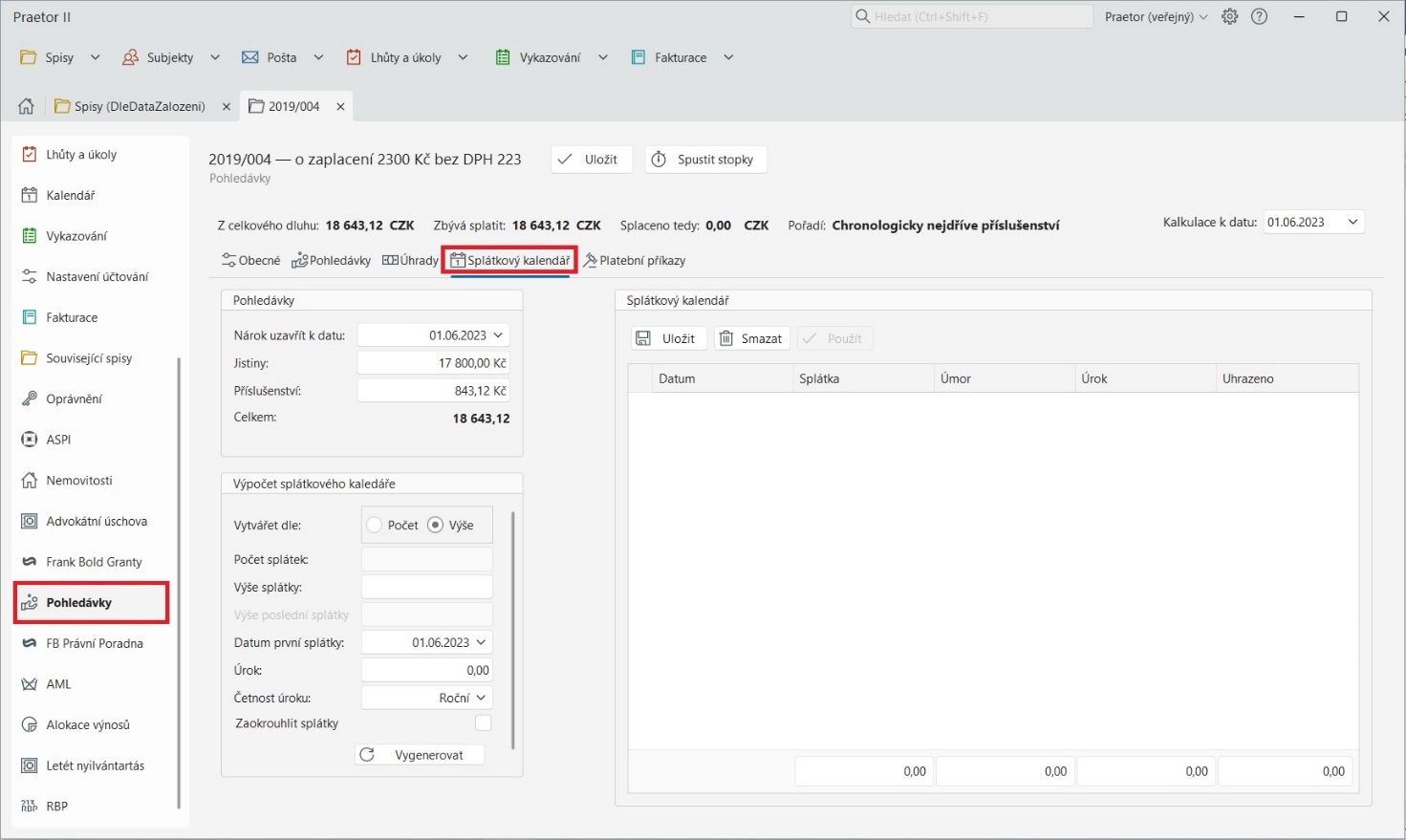Click the home icon tab
This screenshot has width=1406, height=840.
[26, 106]
